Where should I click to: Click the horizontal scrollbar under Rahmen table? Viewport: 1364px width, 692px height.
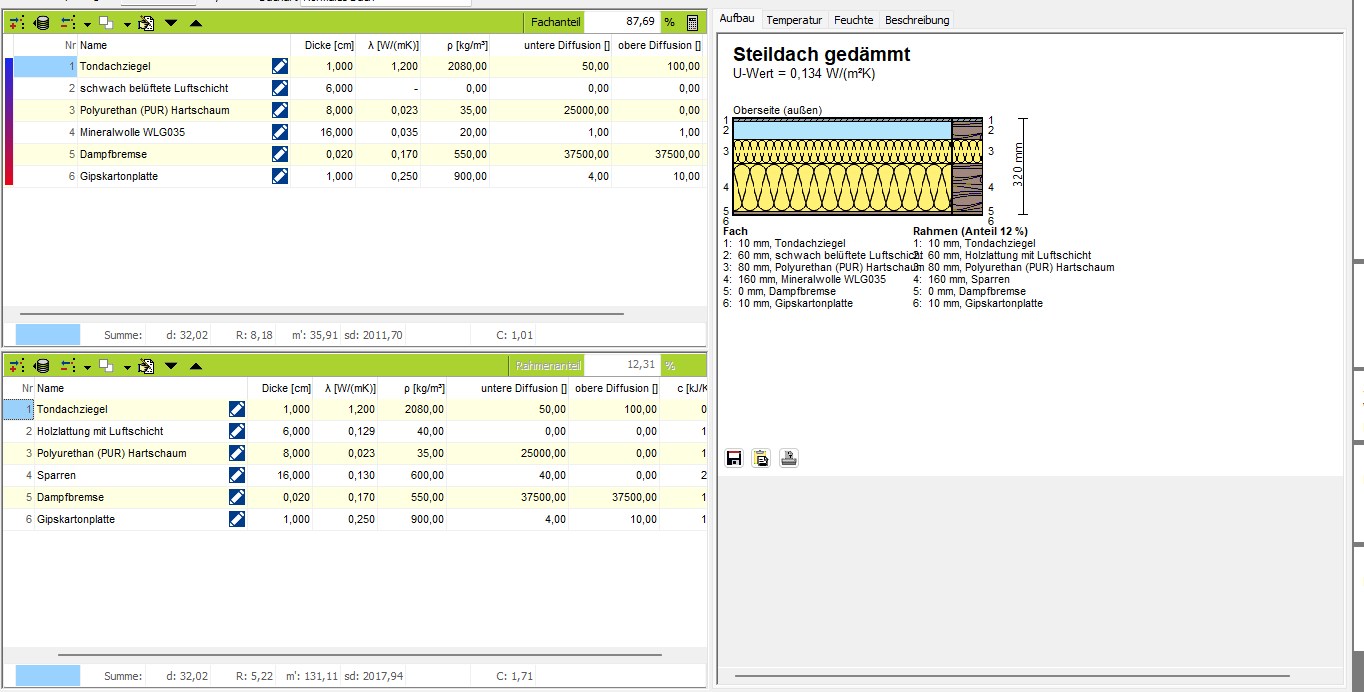360,655
